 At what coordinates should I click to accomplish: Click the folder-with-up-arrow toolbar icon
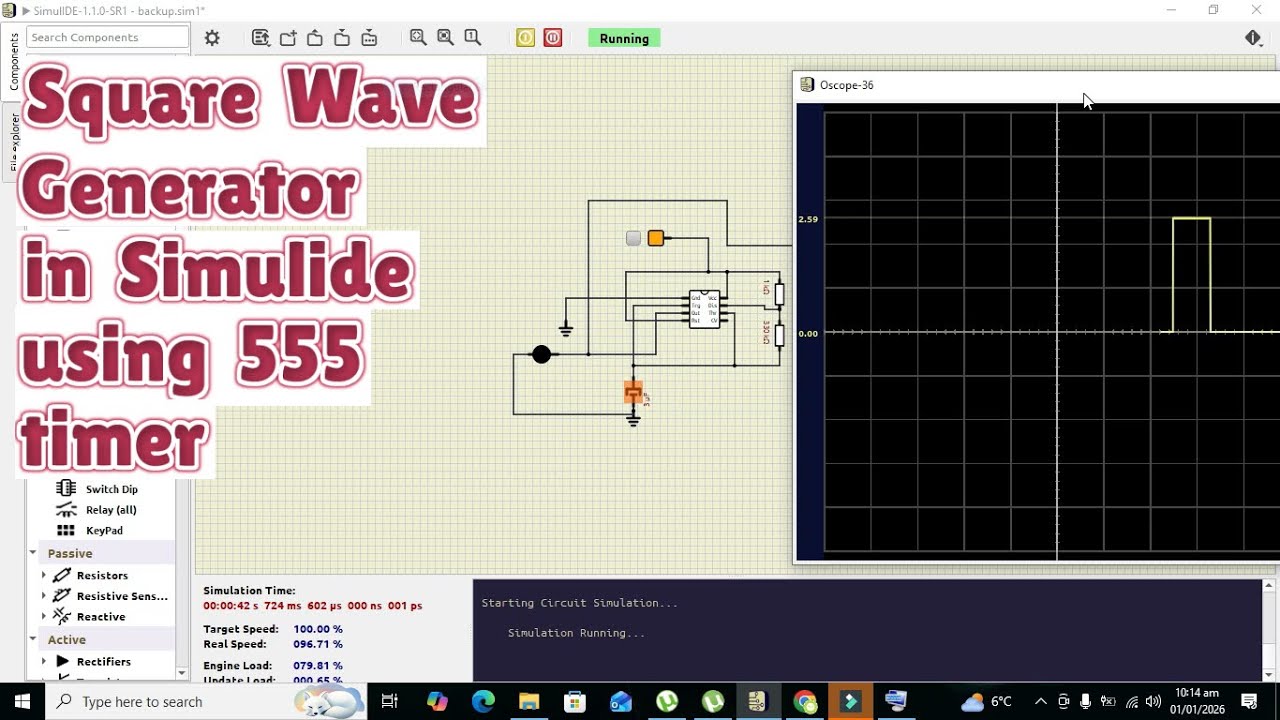[315, 38]
